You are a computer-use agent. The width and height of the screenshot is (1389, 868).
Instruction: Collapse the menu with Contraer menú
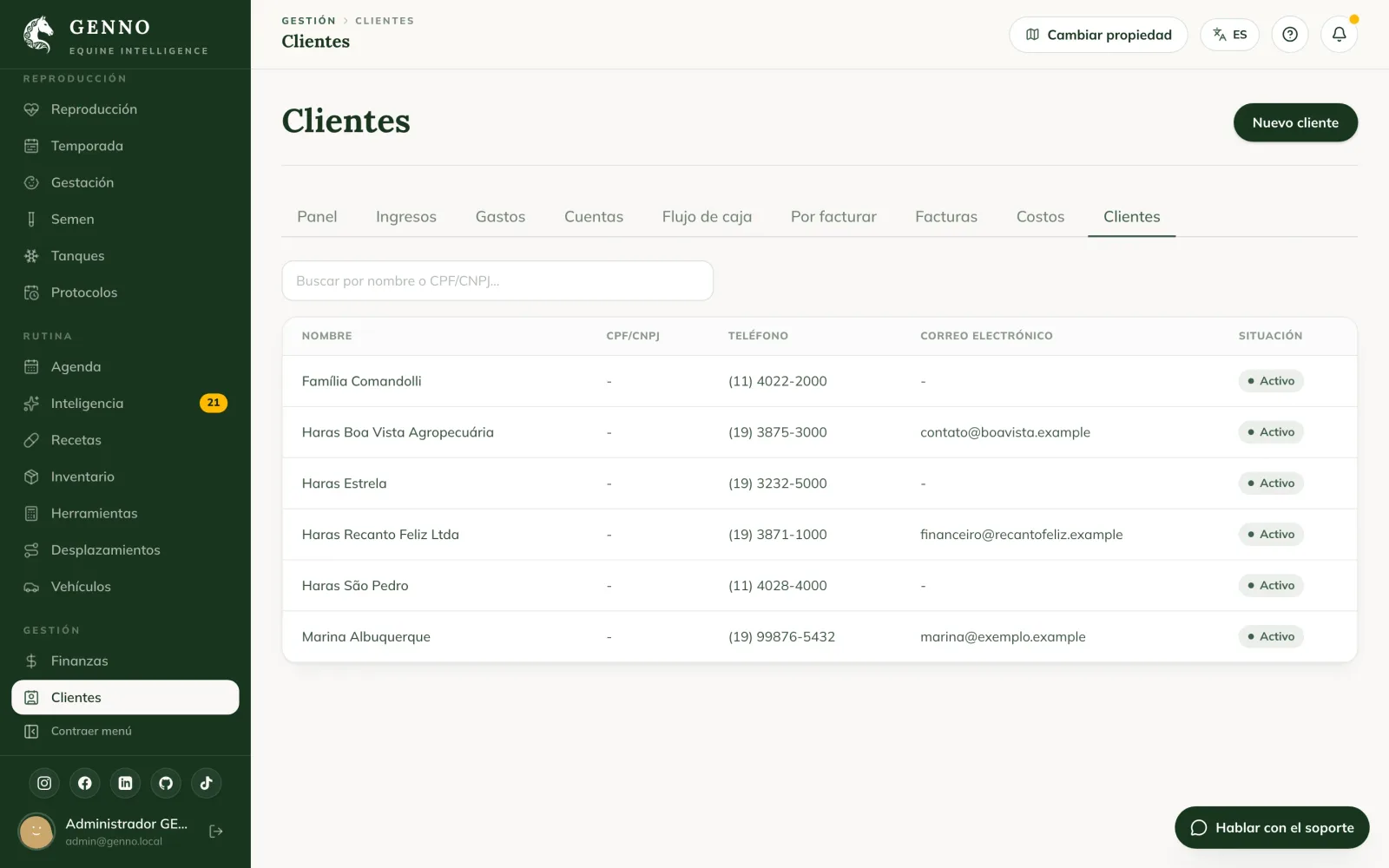[125, 731]
